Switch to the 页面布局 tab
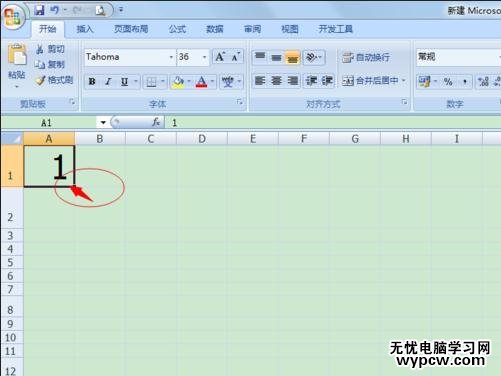 coord(131,29)
